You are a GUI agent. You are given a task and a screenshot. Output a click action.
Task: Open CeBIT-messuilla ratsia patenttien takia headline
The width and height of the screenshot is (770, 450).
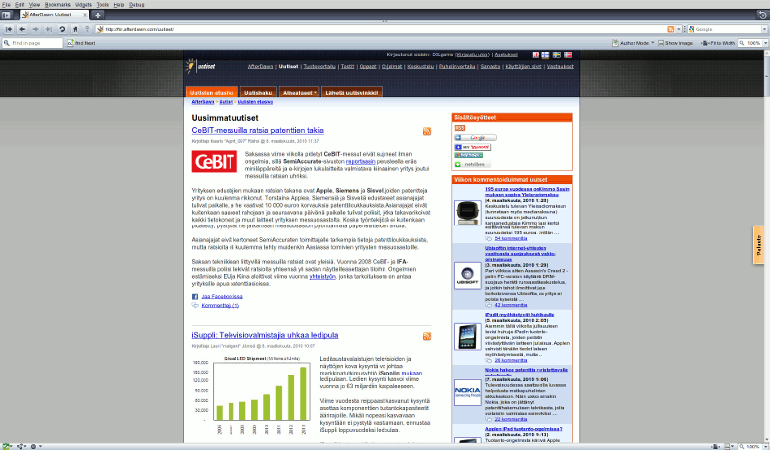point(257,130)
